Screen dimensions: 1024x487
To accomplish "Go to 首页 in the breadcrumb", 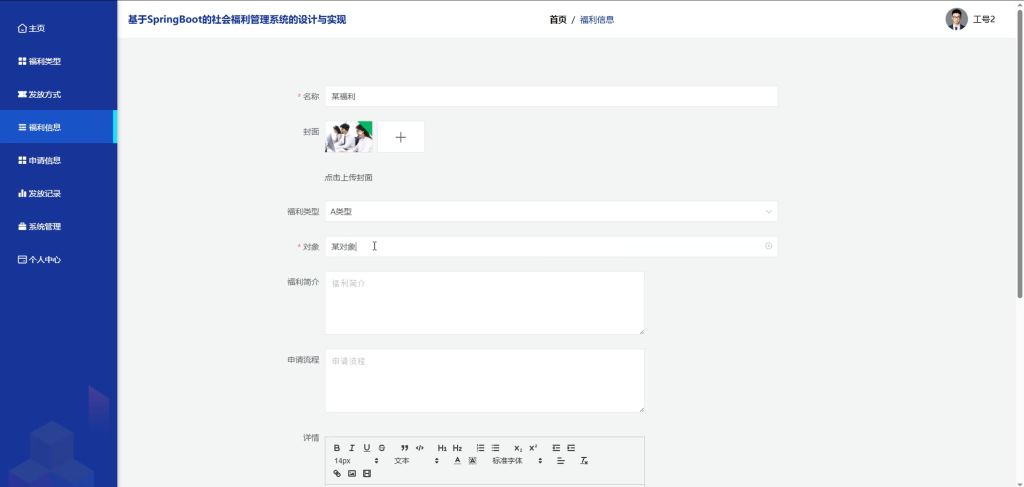I will tap(558, 20).
